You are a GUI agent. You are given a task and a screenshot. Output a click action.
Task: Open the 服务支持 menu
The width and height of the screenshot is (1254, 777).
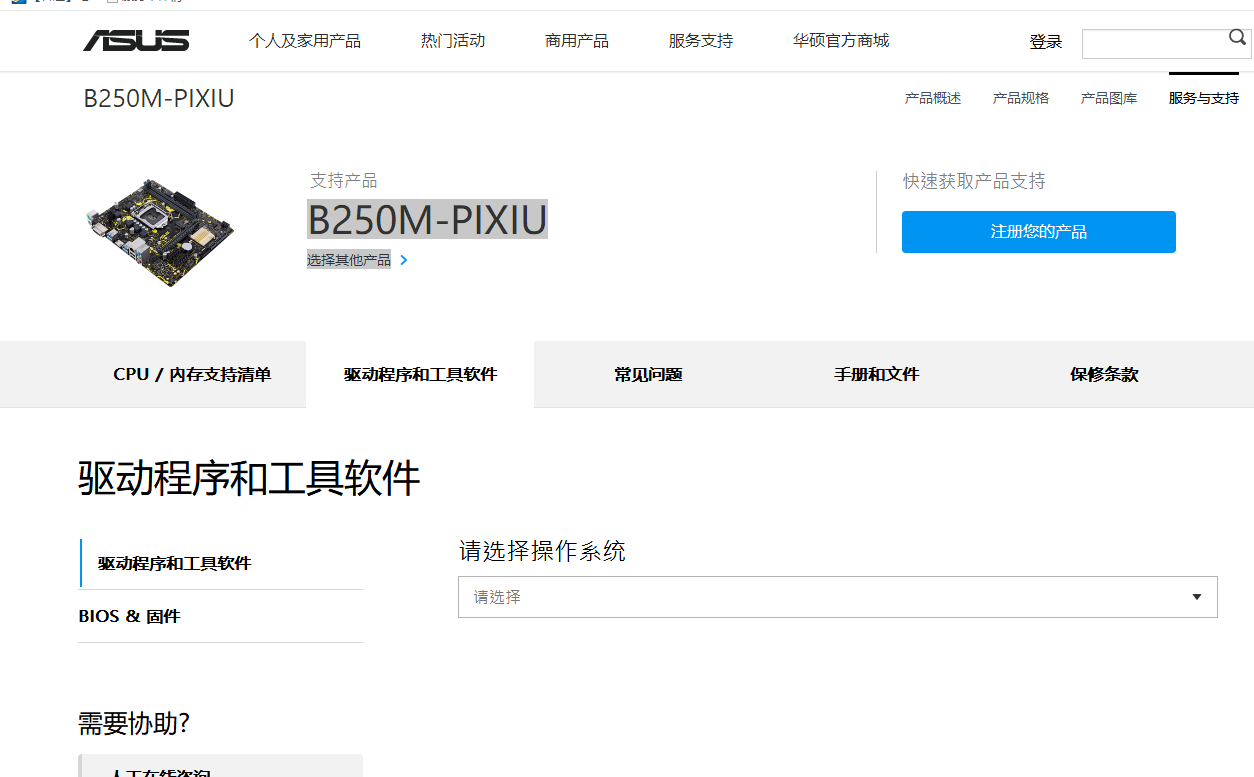[701, 41]
